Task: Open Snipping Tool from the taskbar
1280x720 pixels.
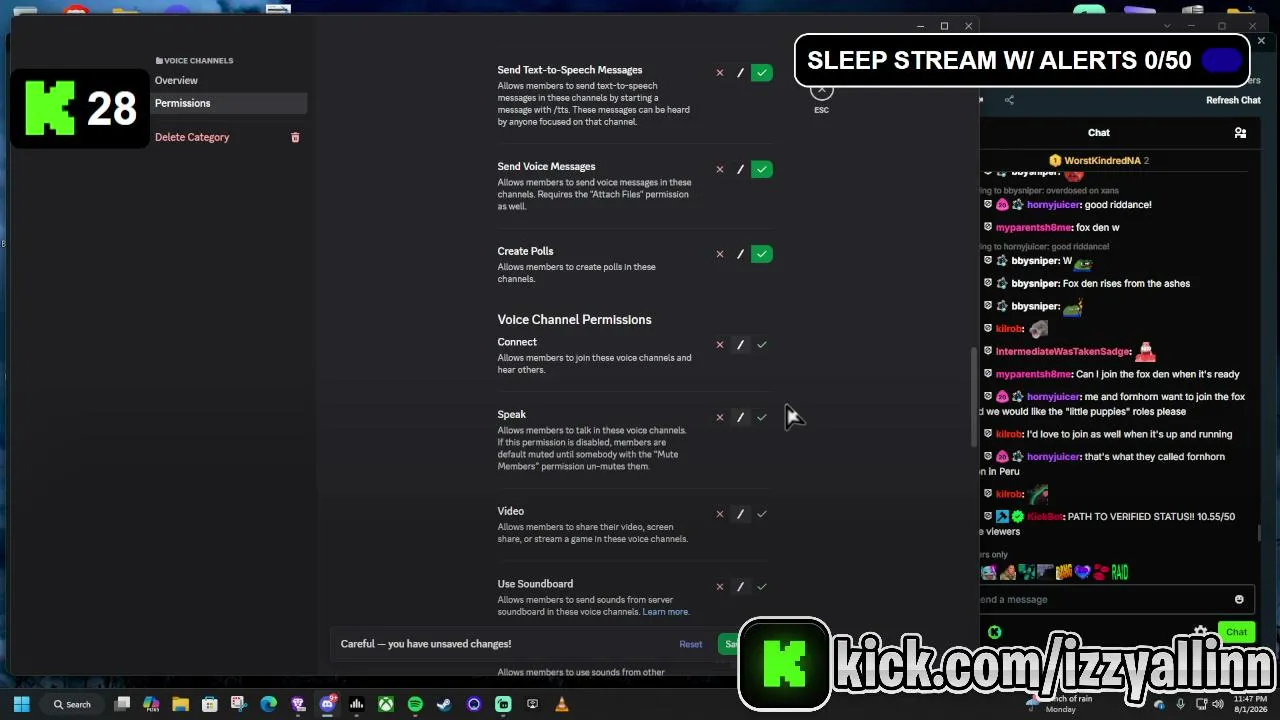Action: [239, 704]
